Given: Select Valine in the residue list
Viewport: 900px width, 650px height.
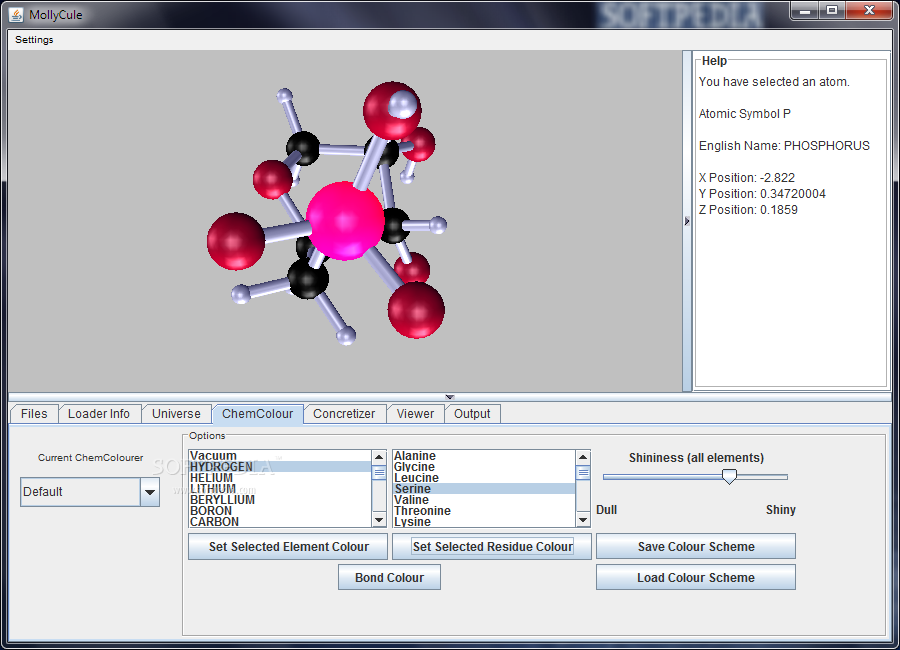Looking at the screenshot, I should pyautogui.click(x=483, y=500).
